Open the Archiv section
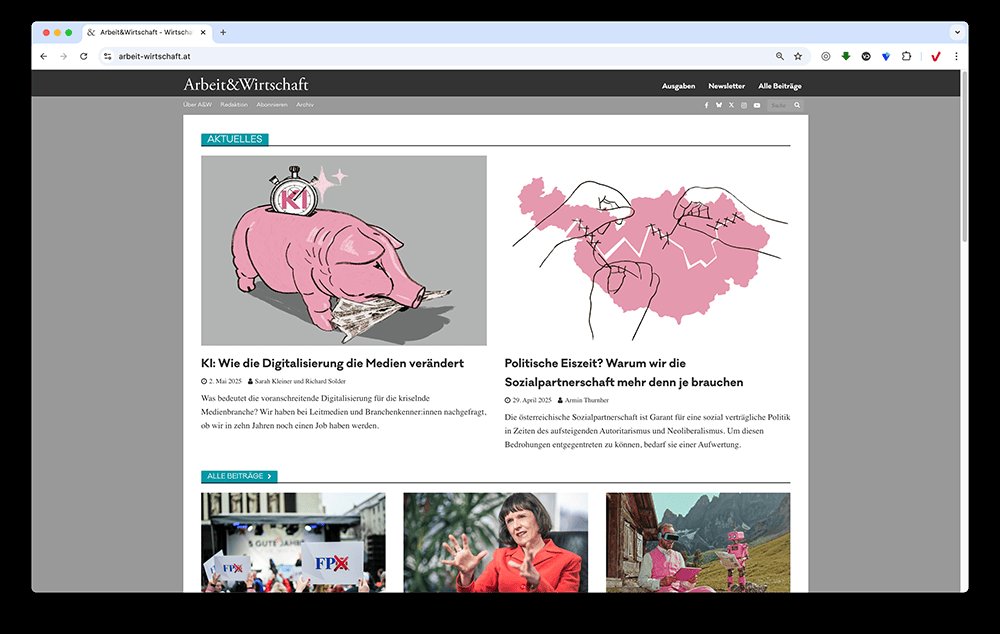 [x=306, y=104]
